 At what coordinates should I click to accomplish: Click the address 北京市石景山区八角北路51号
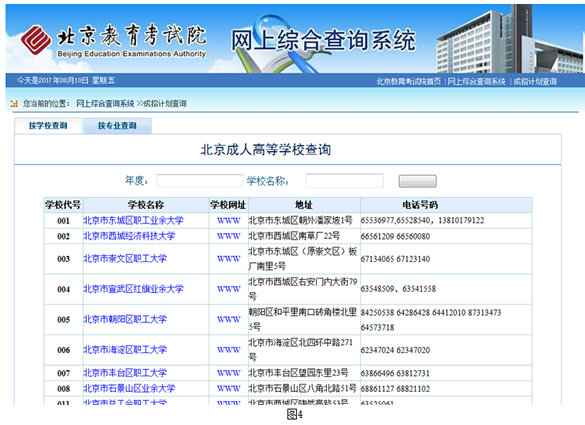303,388
